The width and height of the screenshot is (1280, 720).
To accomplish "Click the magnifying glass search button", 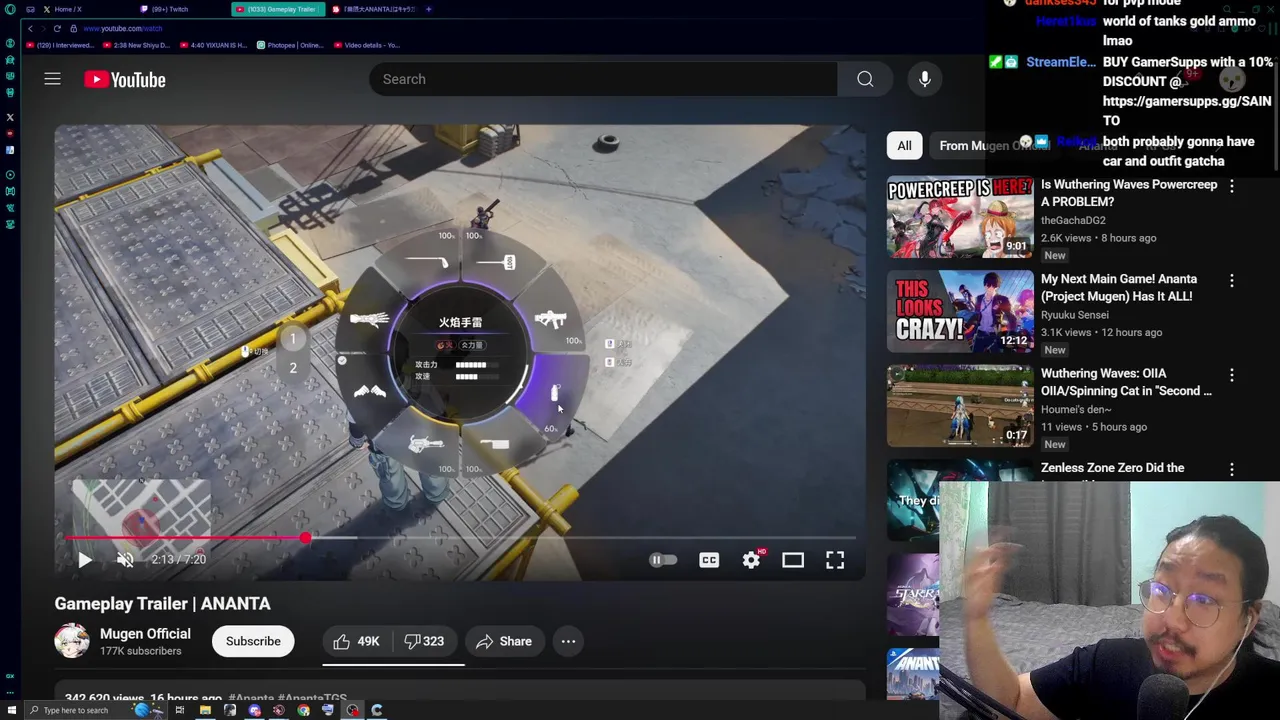I will coord(865,79).
